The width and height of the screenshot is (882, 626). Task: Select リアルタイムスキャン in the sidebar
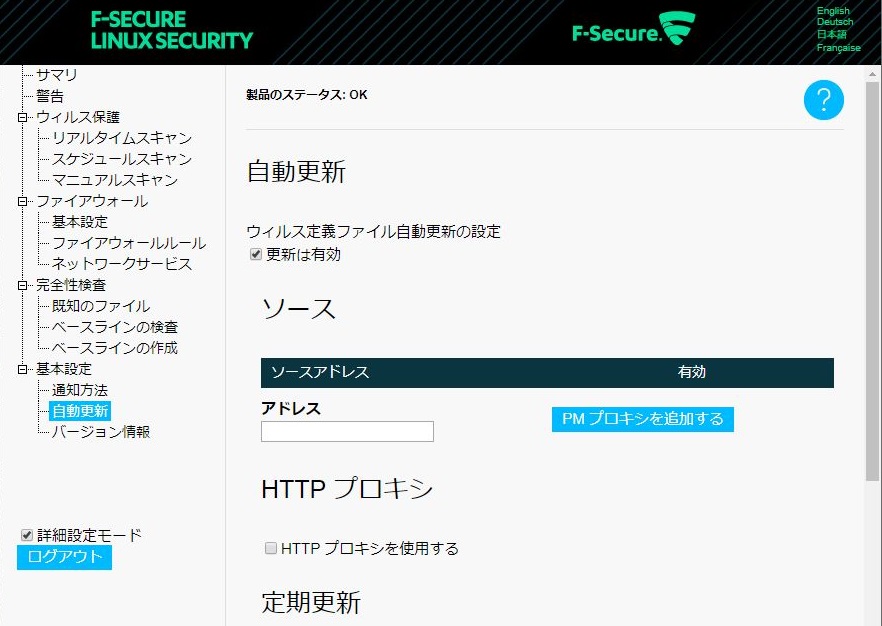(x=122, y=138)
